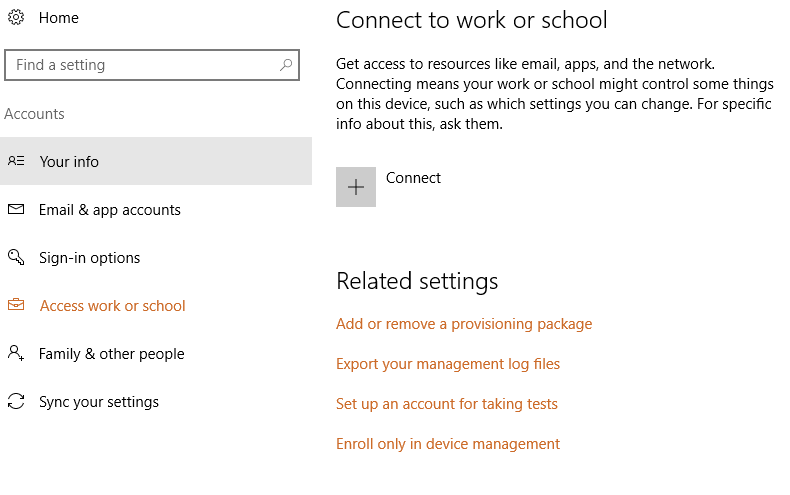Open Add or remove a provisioning package
This screenshot has width=790, height=495.
pos(464,324)
